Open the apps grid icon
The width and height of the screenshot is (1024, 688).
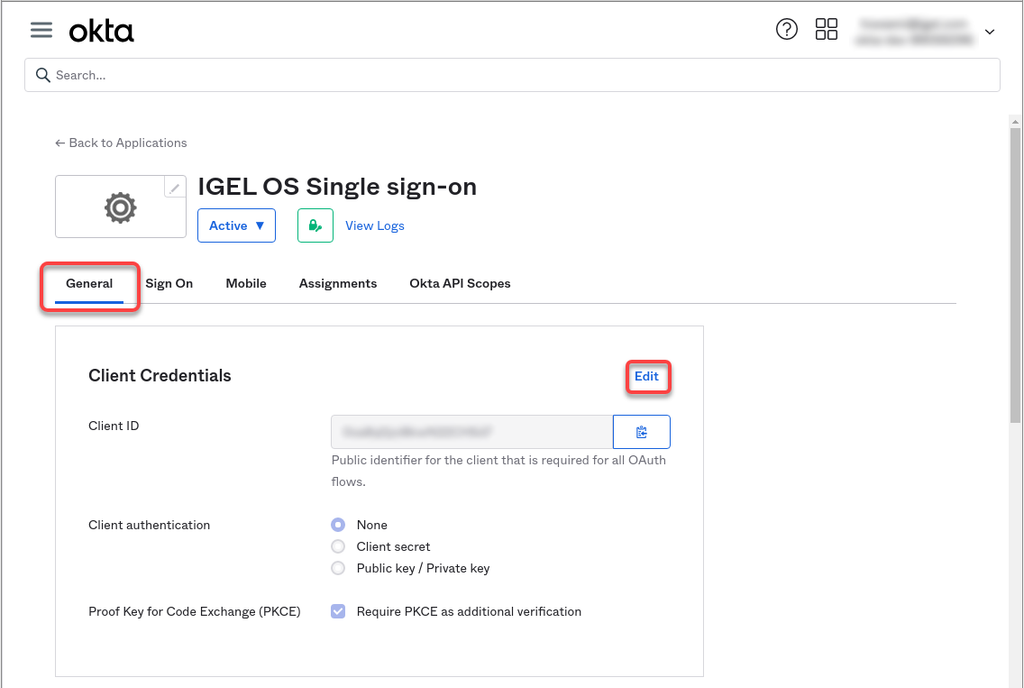coord(826,30)
